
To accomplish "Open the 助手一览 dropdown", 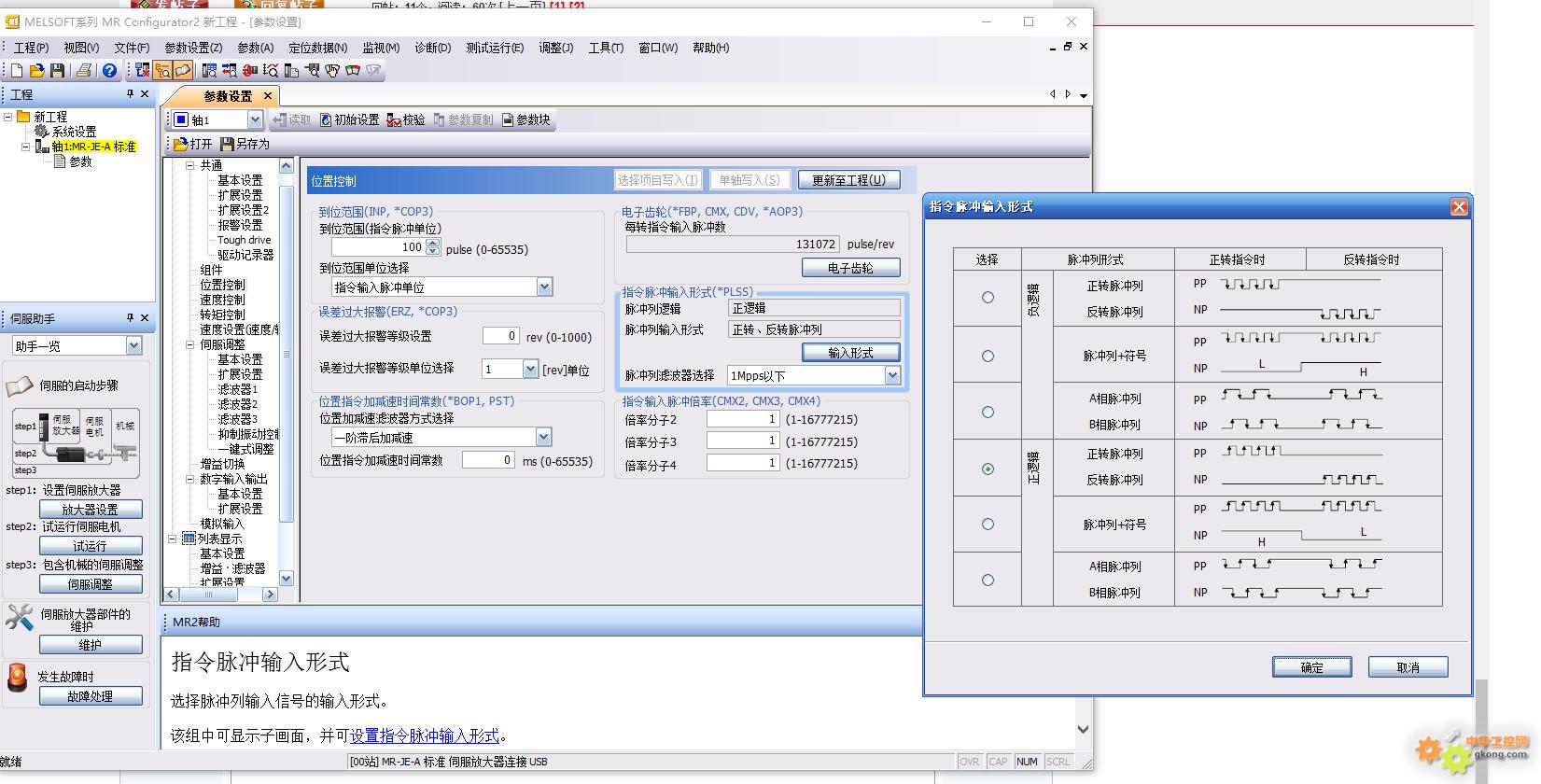I will (x=133, y=346).
